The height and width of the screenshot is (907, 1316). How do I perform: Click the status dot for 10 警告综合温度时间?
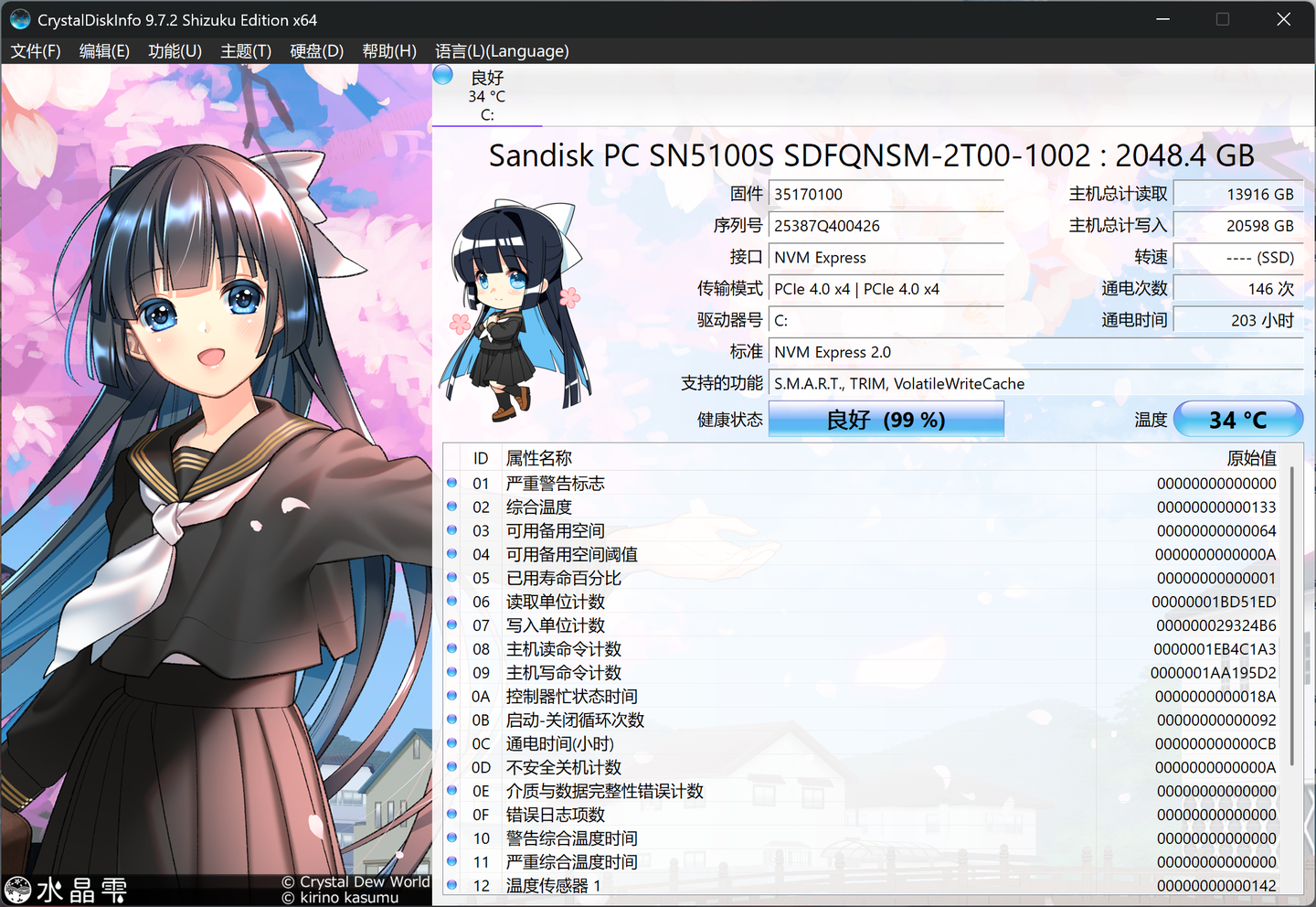(452, 838)
